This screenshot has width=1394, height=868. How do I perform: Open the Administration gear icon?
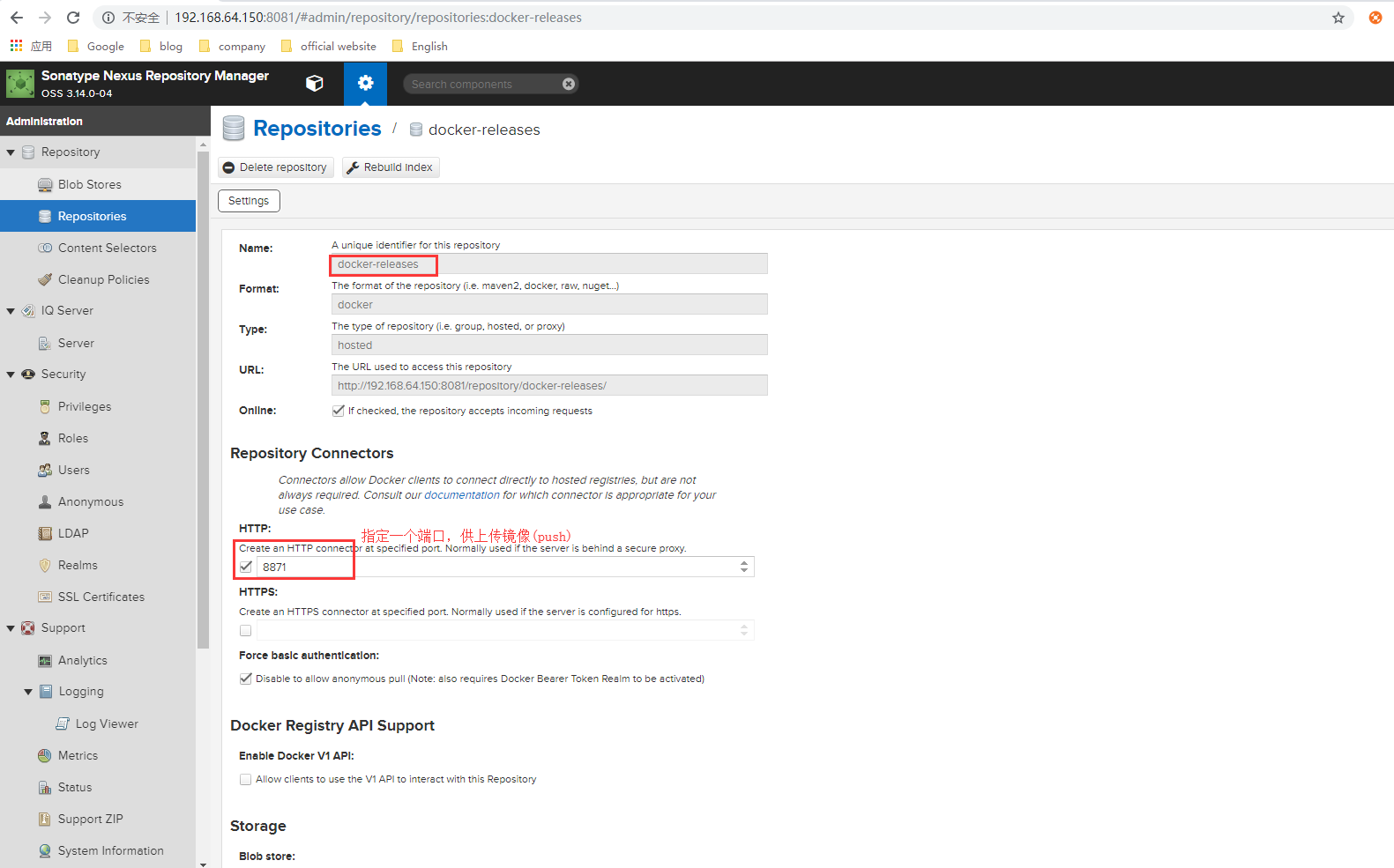pyautogui.click(x=365, y=83)
